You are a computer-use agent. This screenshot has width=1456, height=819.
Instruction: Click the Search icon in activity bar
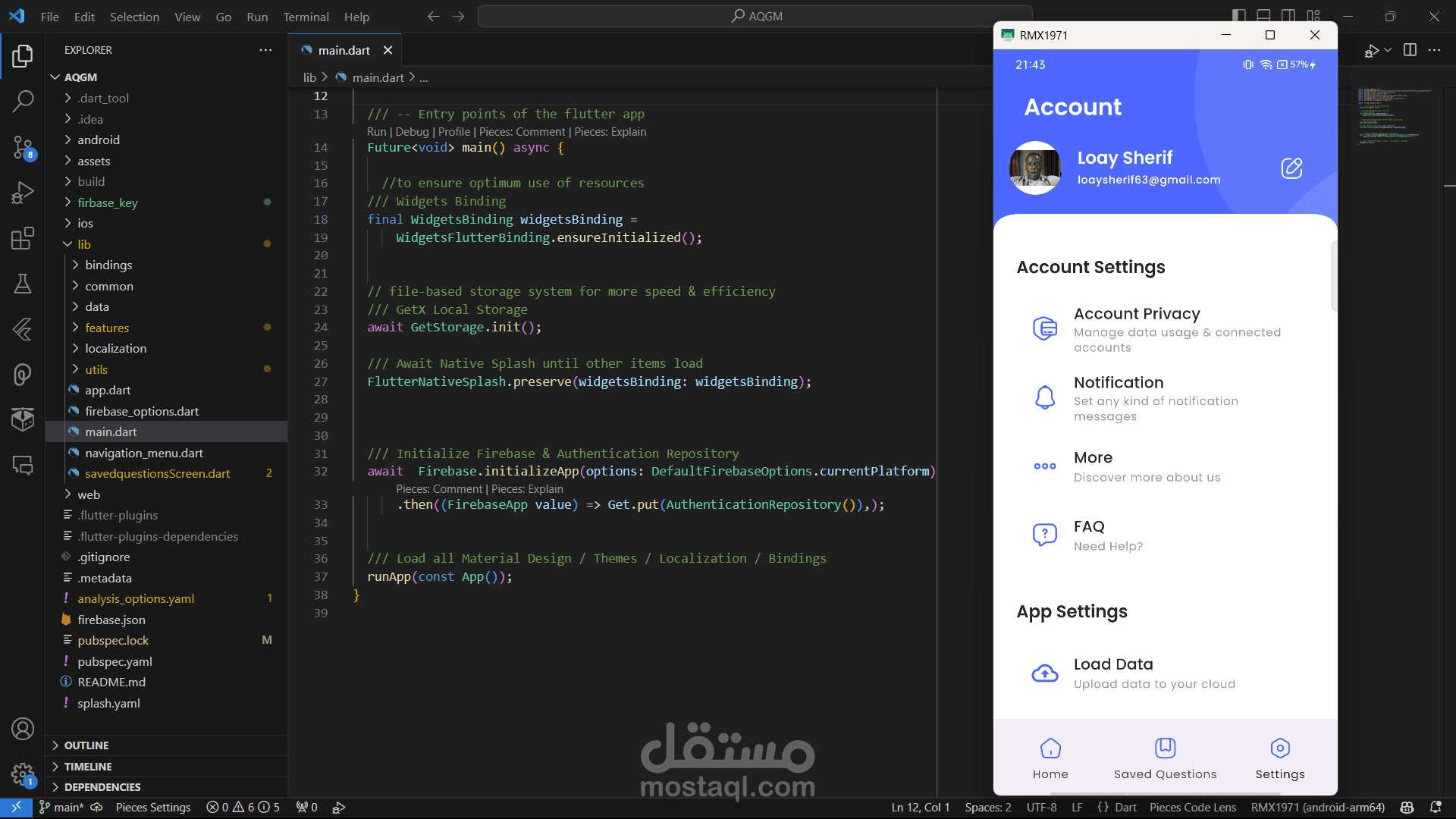(x=23, y=101)
